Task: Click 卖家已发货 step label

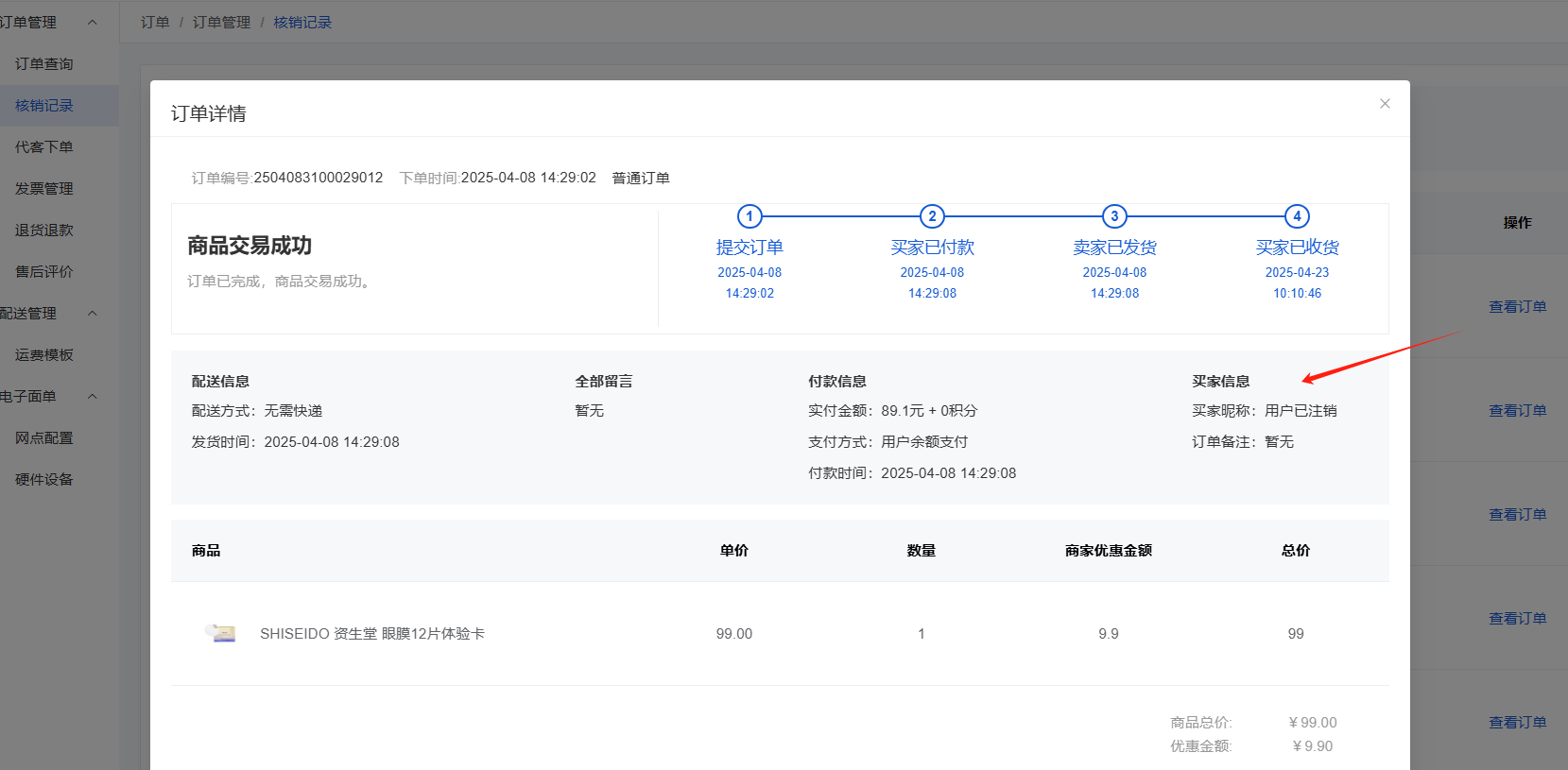Action: pyautogui.click(x=1114, y=248)
